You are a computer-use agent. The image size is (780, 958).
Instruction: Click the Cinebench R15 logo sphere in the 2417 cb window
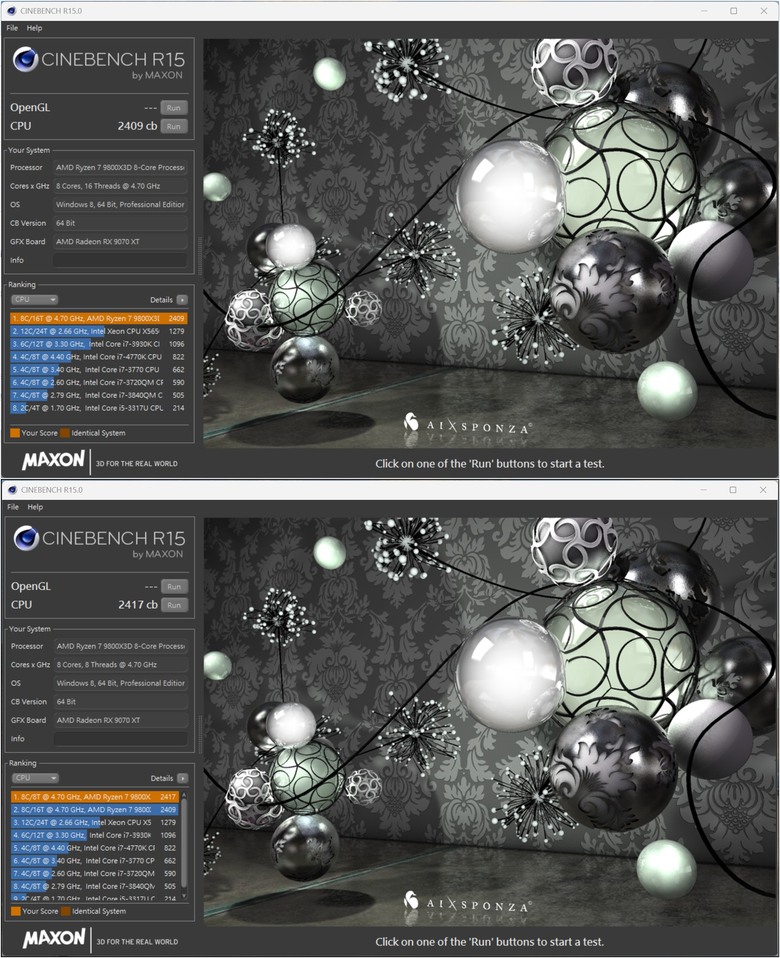[x=26, y=538]
